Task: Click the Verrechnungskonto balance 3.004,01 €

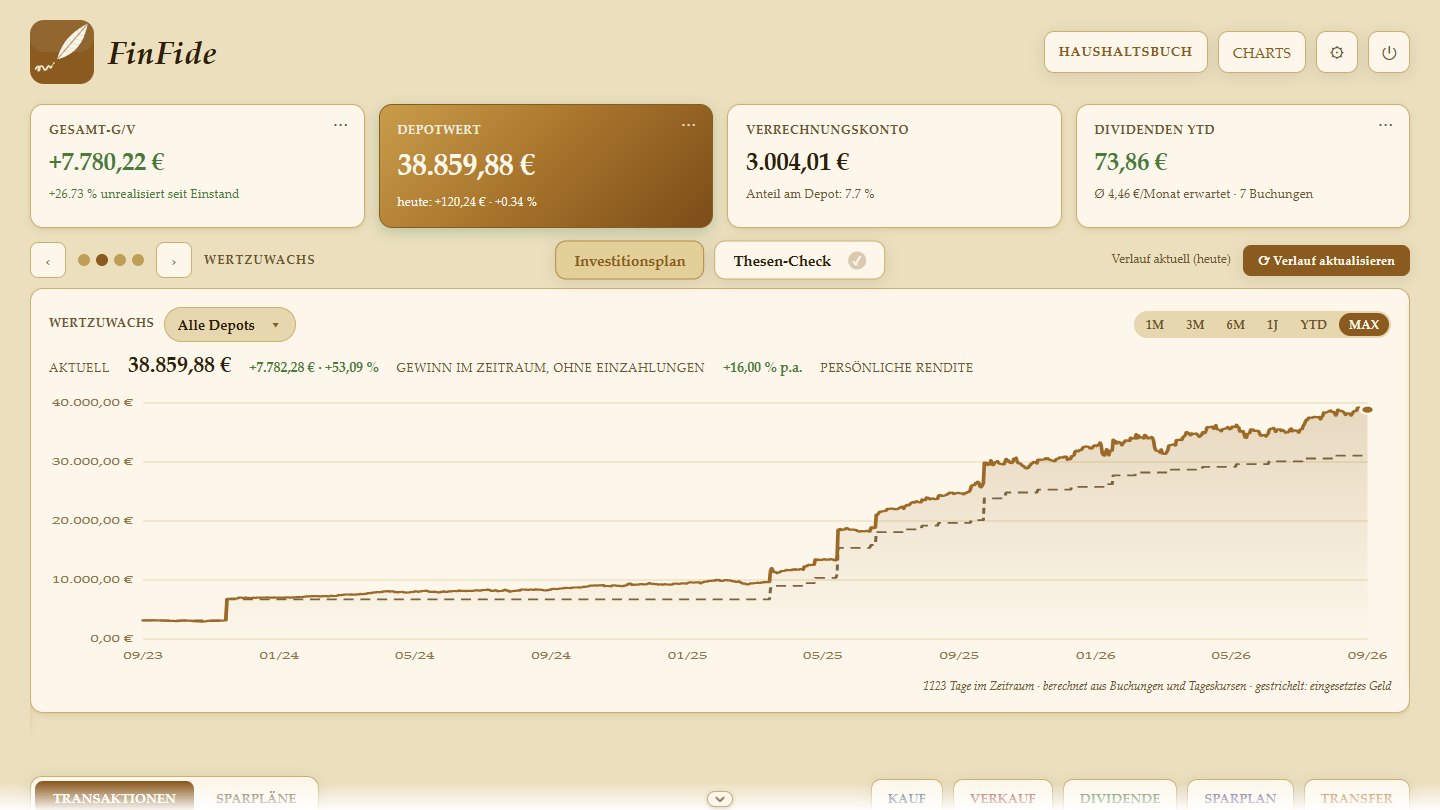Action: (x=798, y=161)
